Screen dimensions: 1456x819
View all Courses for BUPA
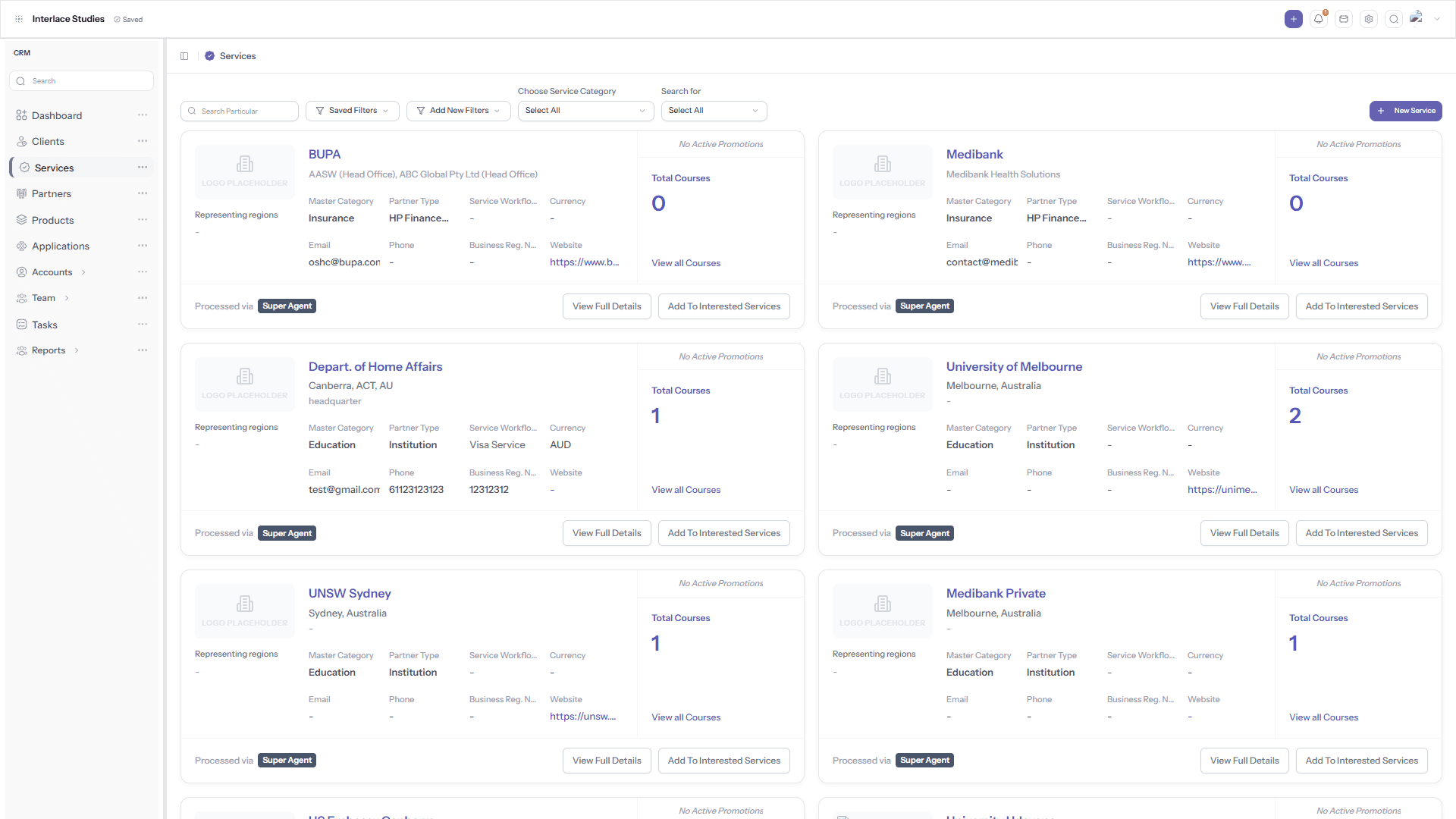686,263
